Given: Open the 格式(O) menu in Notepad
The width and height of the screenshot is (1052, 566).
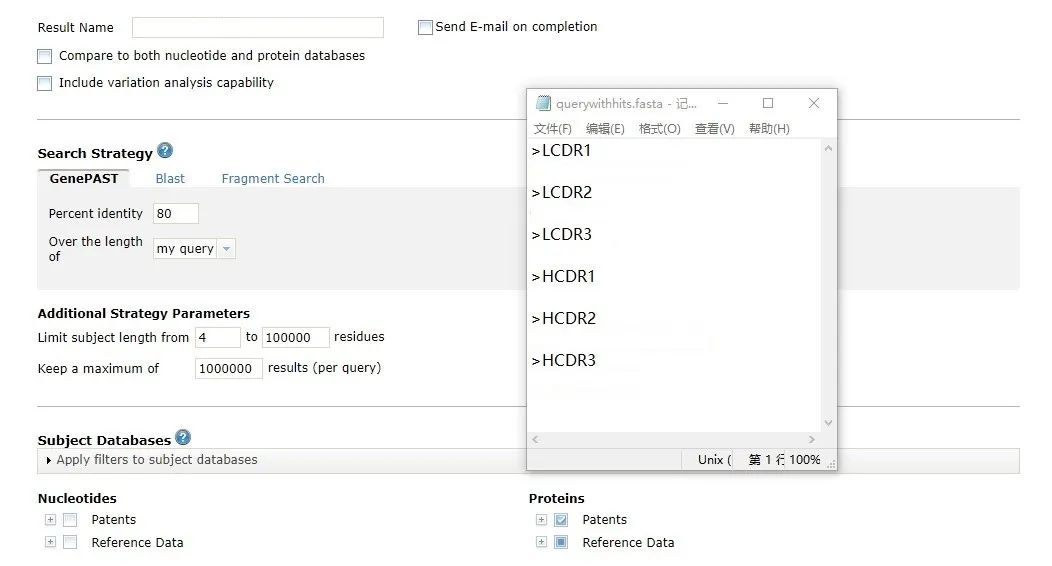Looking at the screenshot, I should [x=659, y=129].
